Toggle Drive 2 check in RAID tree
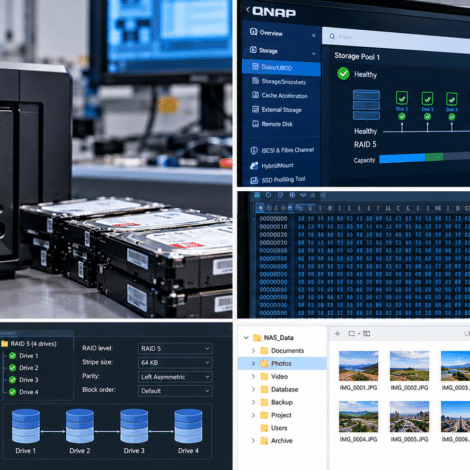The height and width of the screenshot is (470, 470). tap(13, 368)
